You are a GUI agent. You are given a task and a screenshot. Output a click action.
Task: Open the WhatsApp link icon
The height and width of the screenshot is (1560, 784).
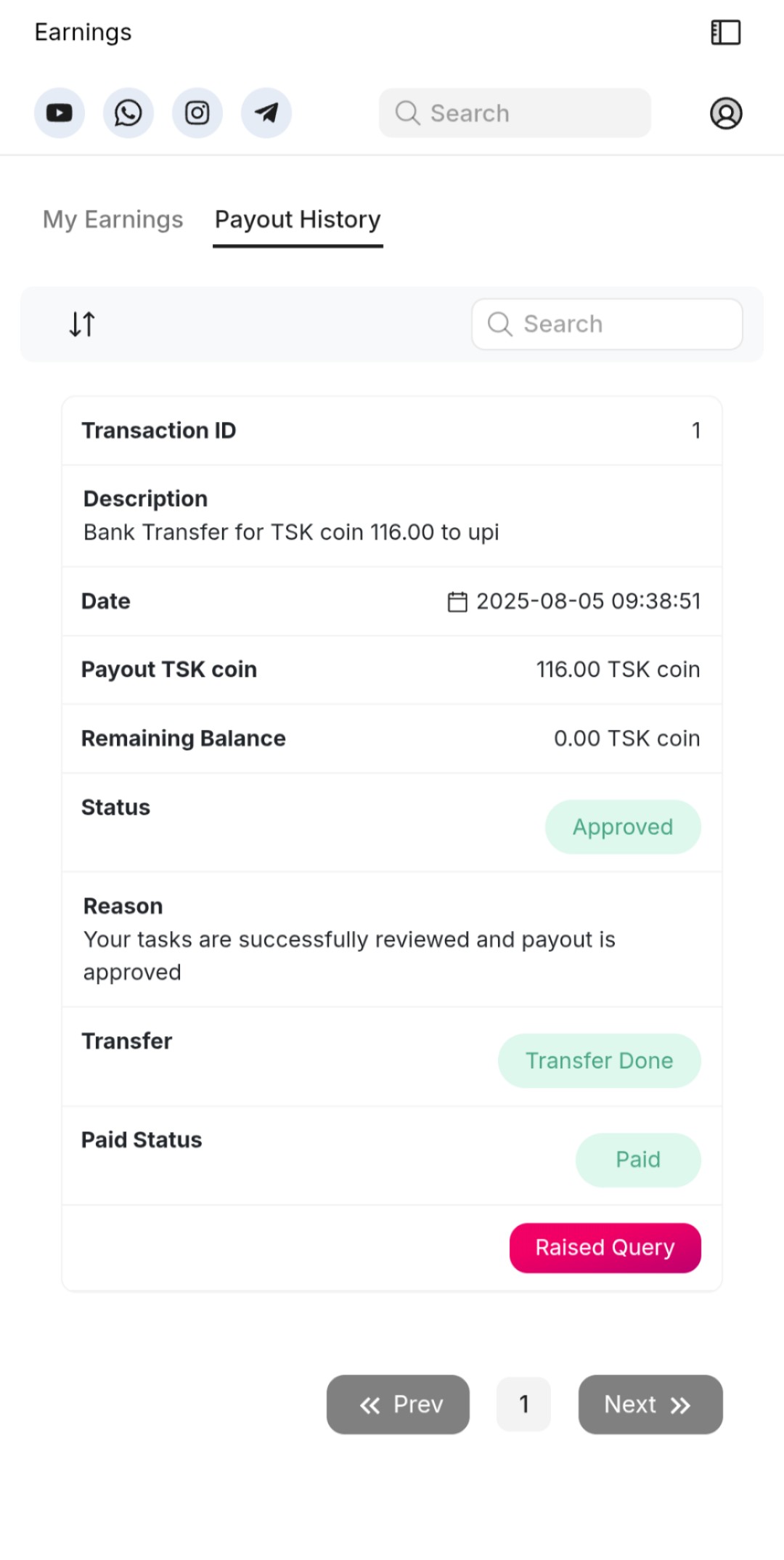tap(128, 113)
